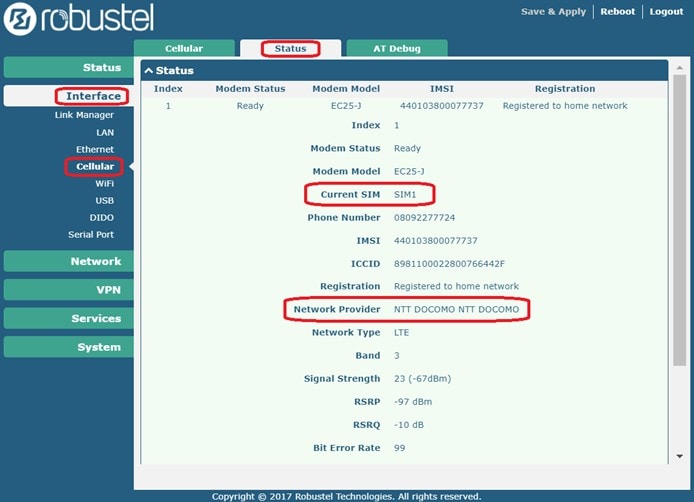Click the Band value 3

[x=397, y=355]
